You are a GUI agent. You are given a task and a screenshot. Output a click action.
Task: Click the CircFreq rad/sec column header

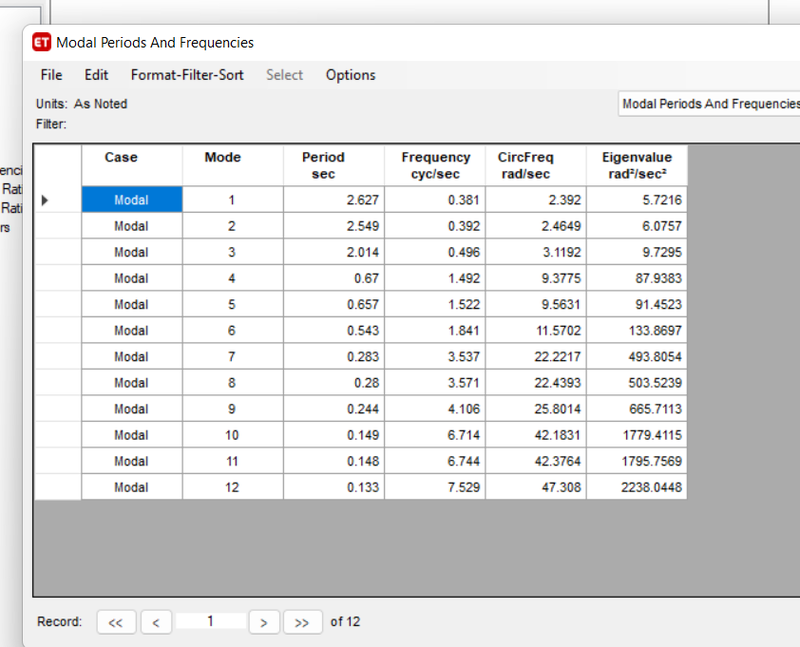(536, 165)
